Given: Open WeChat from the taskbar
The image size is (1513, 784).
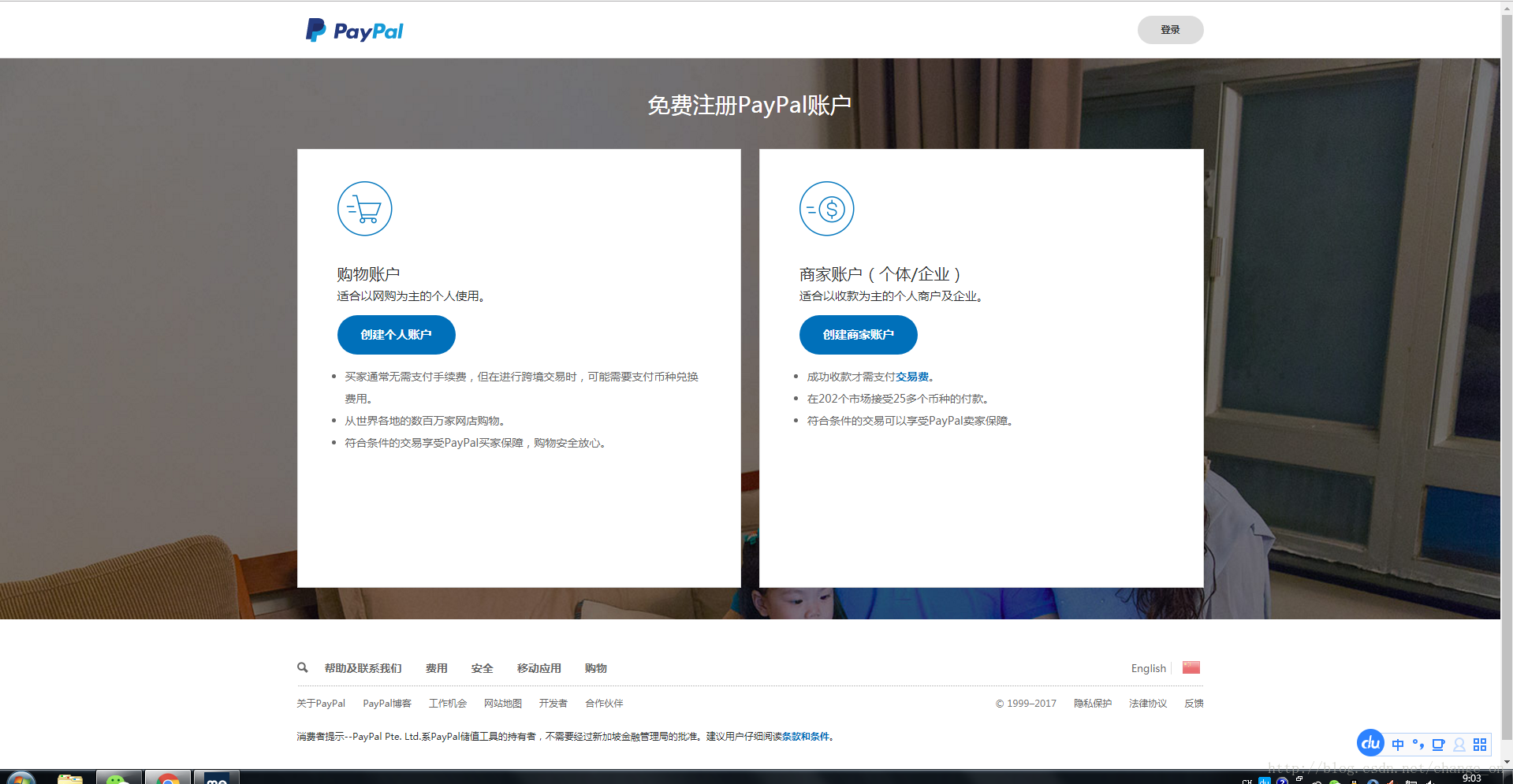Looking at the screenshot, I should point(119,777).
